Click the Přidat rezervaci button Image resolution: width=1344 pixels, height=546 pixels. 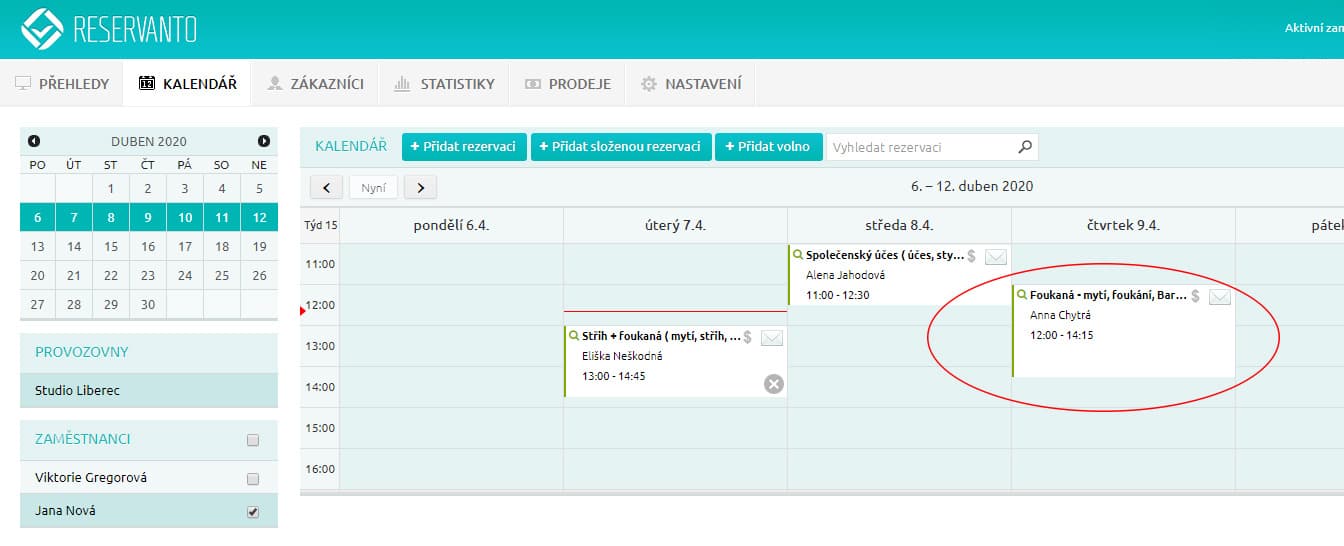click(464, 147)
